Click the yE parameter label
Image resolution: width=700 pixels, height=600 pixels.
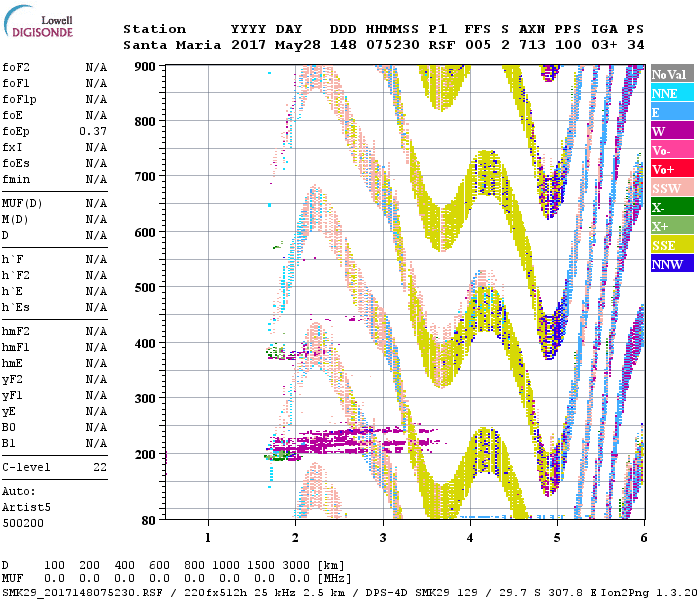point(9,412)
